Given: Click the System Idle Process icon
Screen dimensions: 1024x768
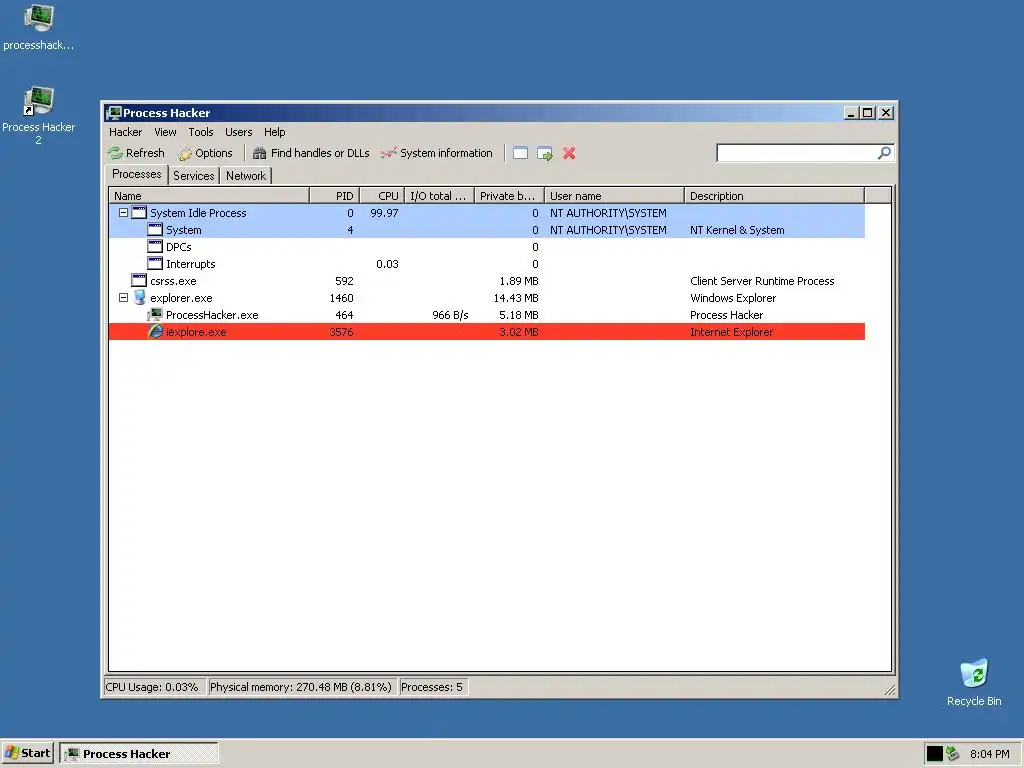Looking at the screenshot, I should point(139,213).
